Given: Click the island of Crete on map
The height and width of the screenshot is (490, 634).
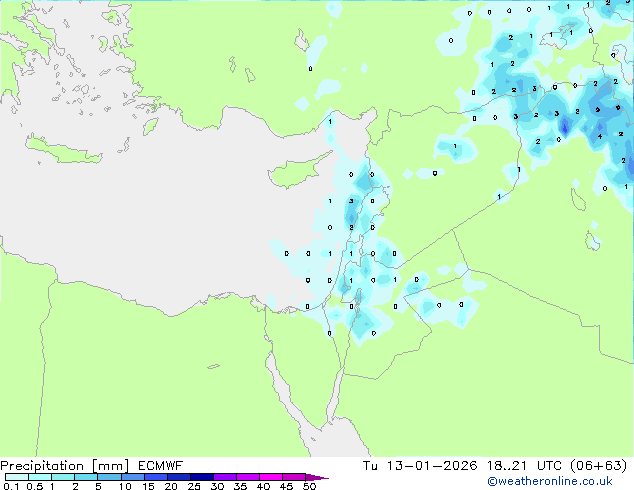Looking at the screenshot, I should (x=63, y=150).
